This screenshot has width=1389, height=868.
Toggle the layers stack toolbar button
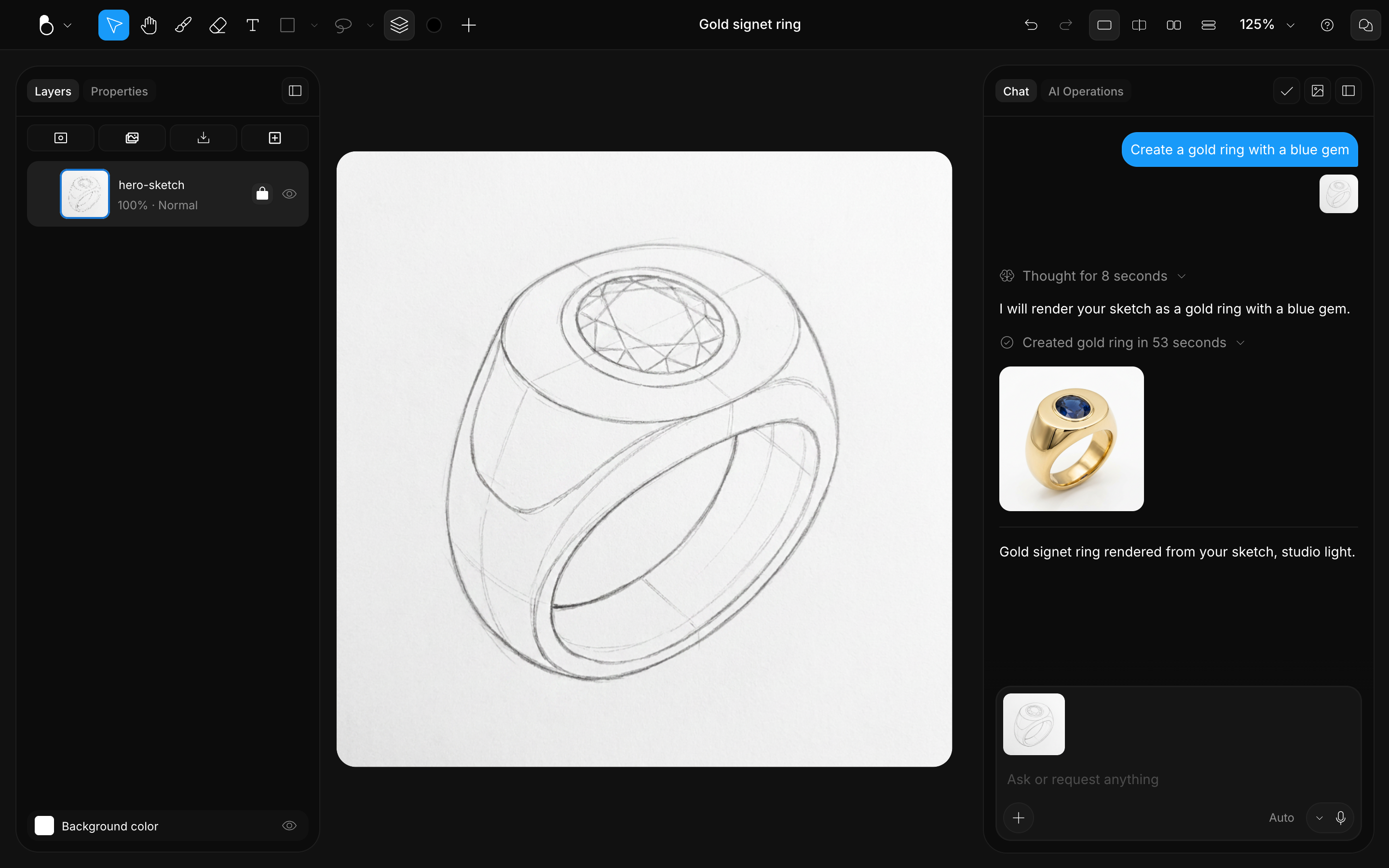[399, 25]
